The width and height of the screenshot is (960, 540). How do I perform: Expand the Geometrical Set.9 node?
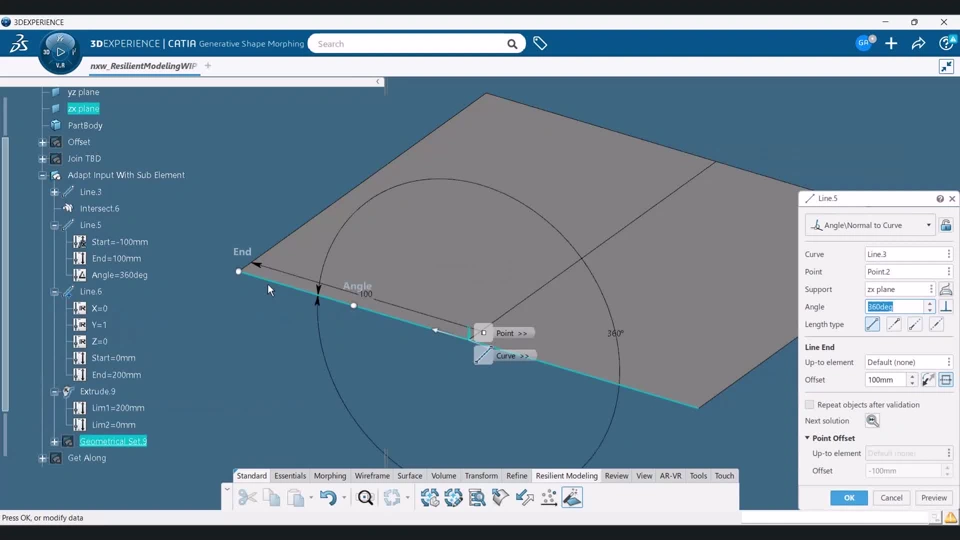(54, 441)
